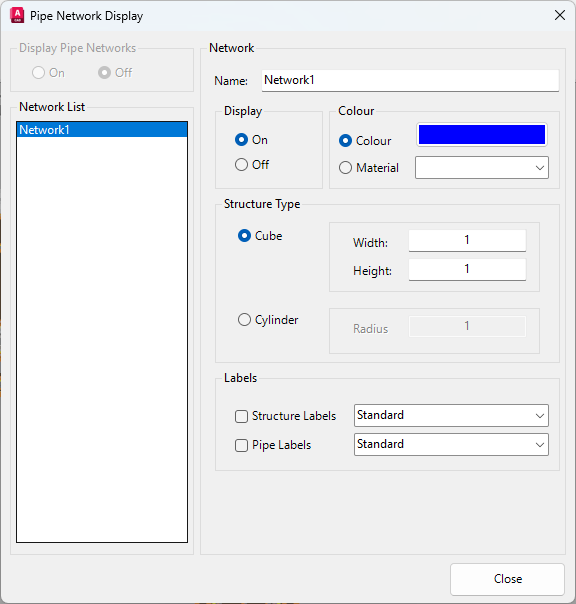Click the Height value field

coord(467,269)
